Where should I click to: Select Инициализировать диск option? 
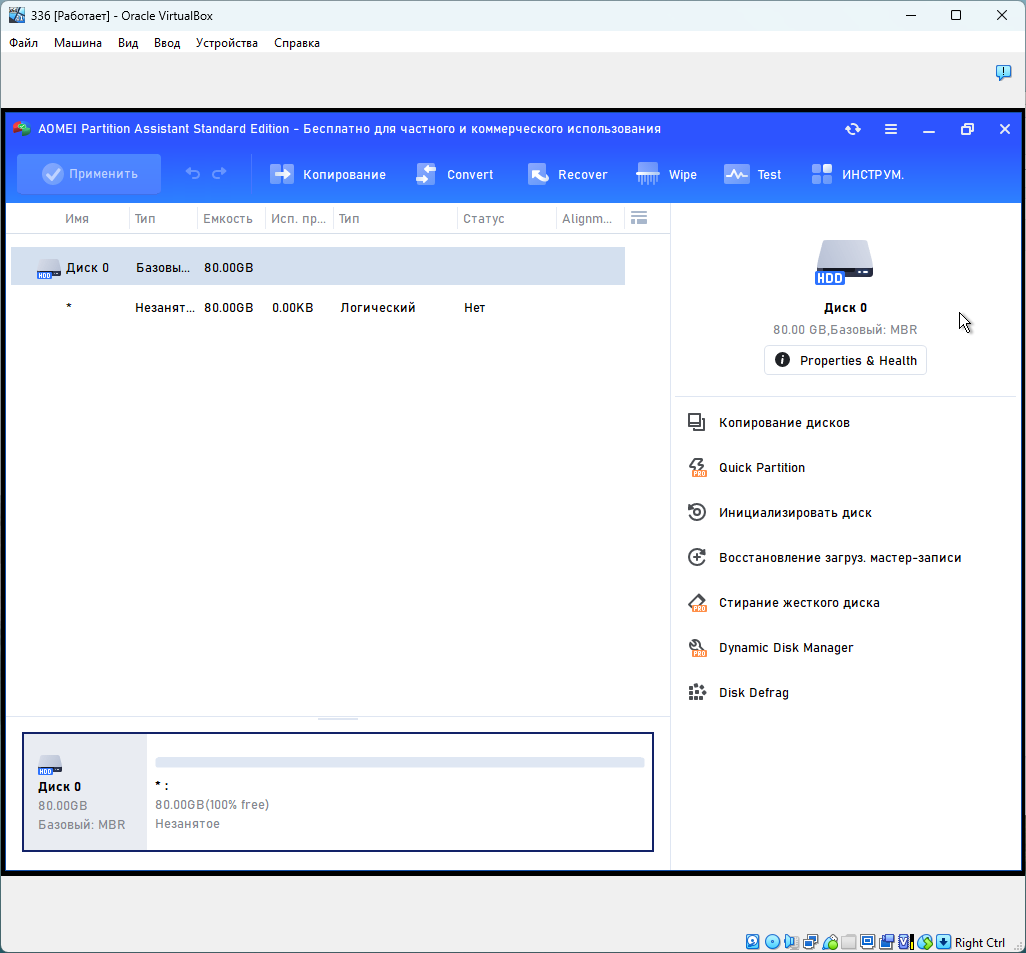click(795, 513)
